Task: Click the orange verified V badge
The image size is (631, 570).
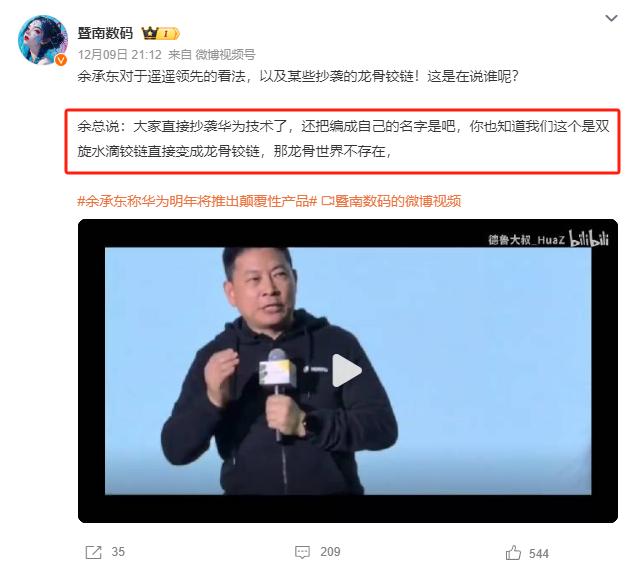Action: pyautogui.click(x=61, y=60)
